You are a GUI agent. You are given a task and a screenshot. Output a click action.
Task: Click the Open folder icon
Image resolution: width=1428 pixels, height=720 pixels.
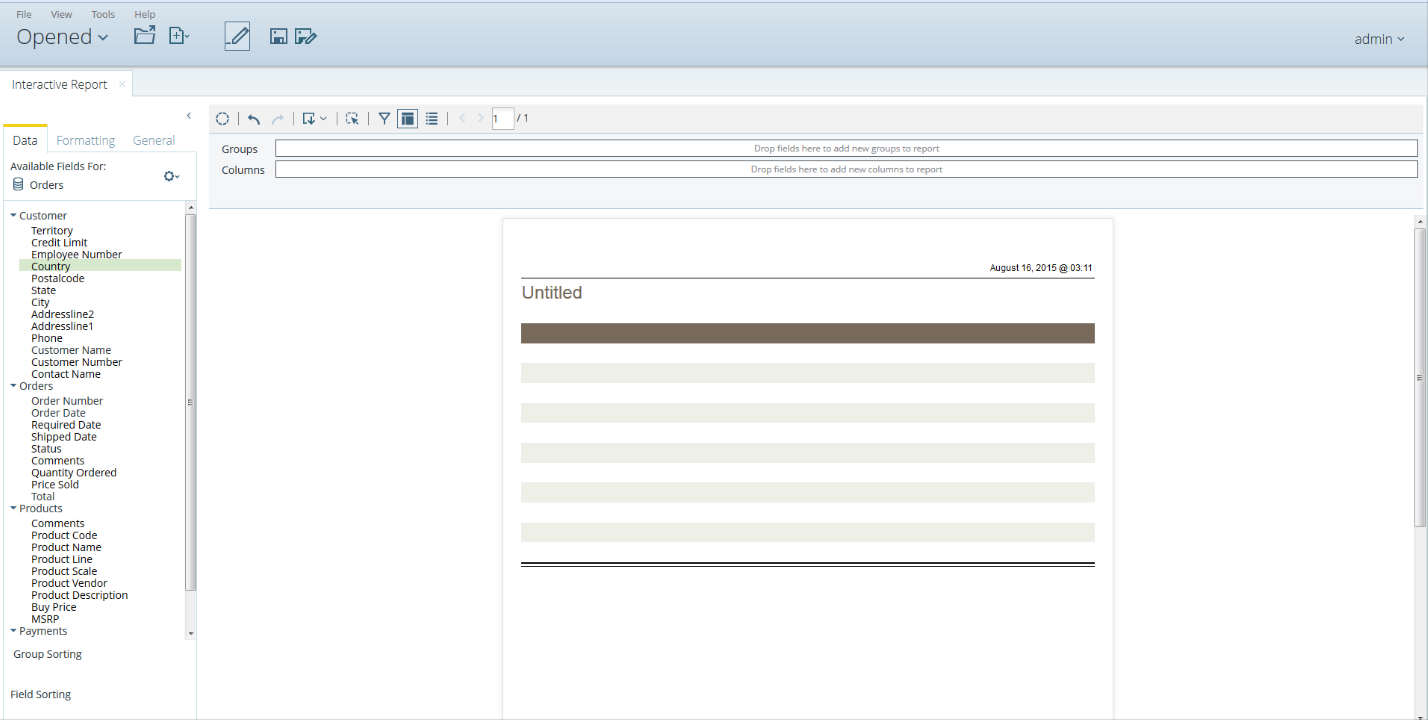pyautogui.click(x=145, y=36)
